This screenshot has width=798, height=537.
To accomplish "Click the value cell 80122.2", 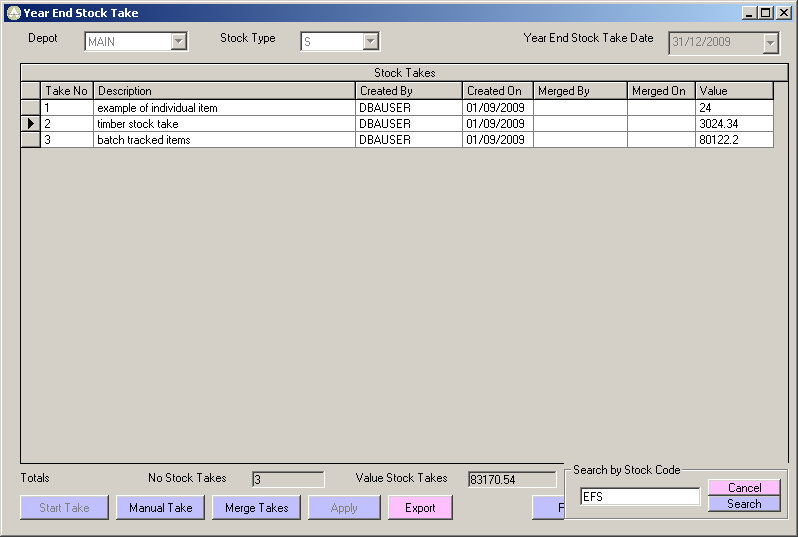I will click(734, 139).
